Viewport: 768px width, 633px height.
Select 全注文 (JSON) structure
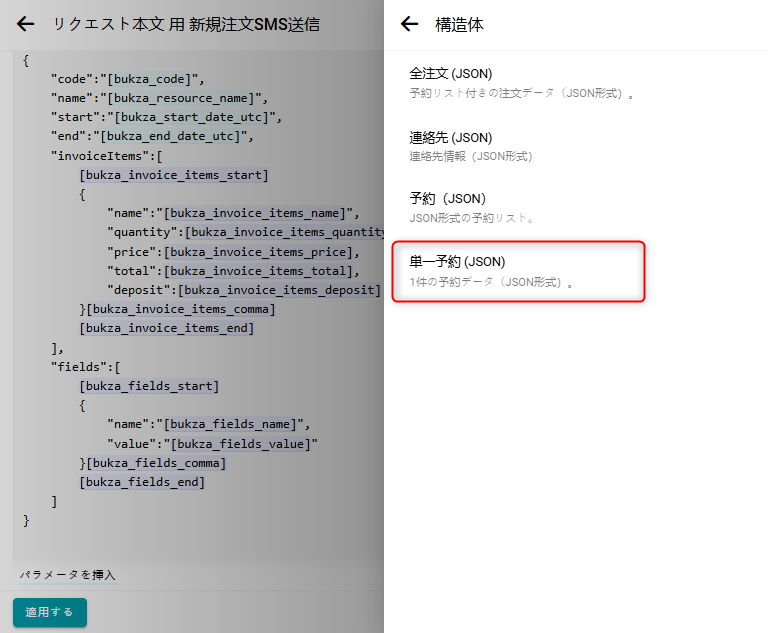point(522,83)
